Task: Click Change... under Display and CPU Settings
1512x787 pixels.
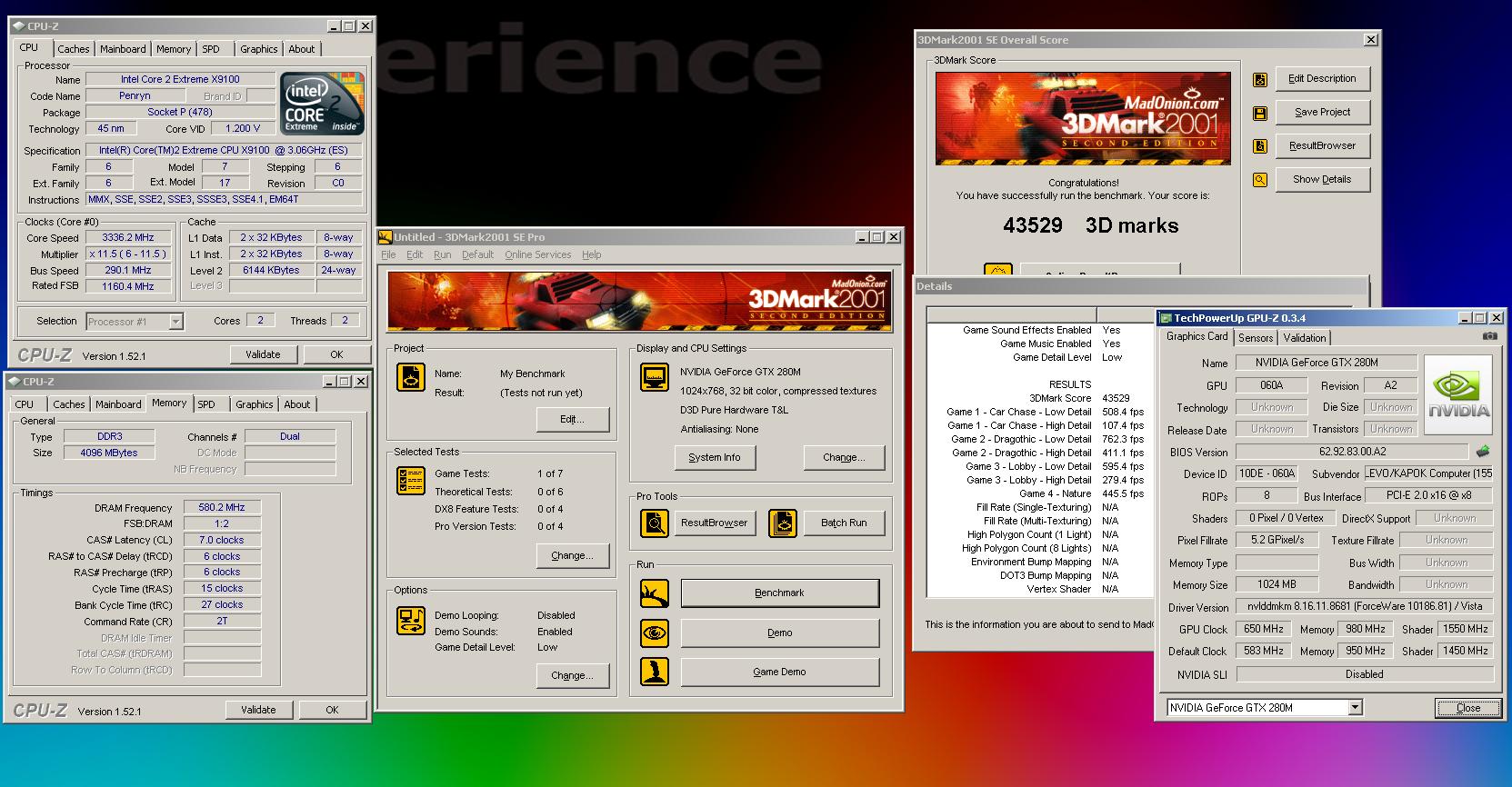Action: click(x=844, y=457)
